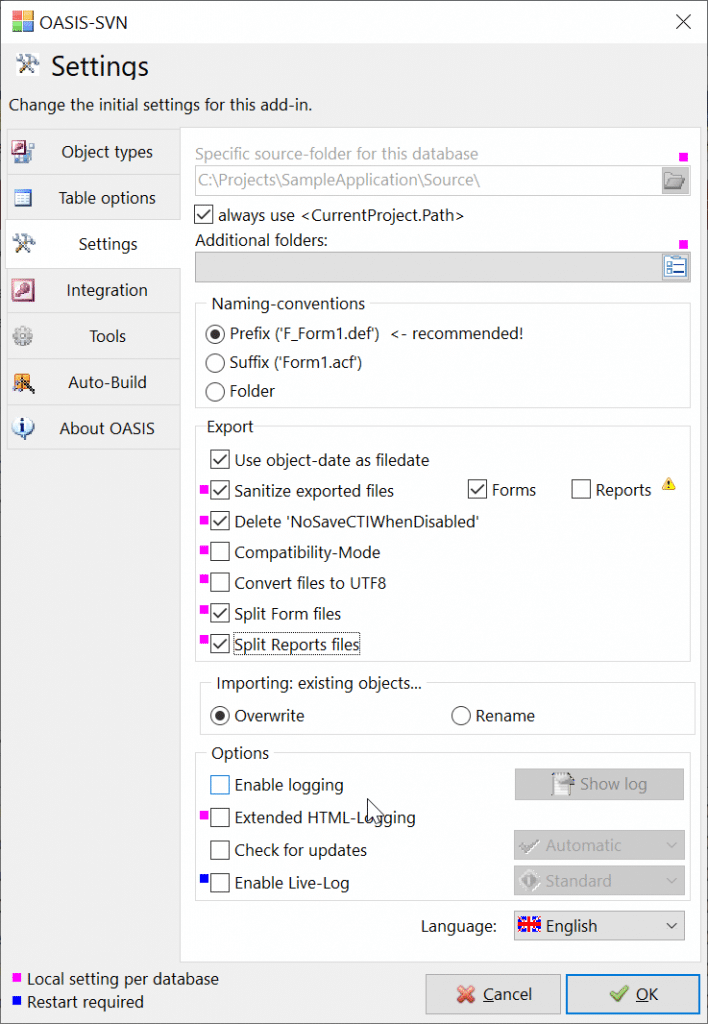
Task: Select Suffix ('Form1.acf') naming convention
Action: 214,362
